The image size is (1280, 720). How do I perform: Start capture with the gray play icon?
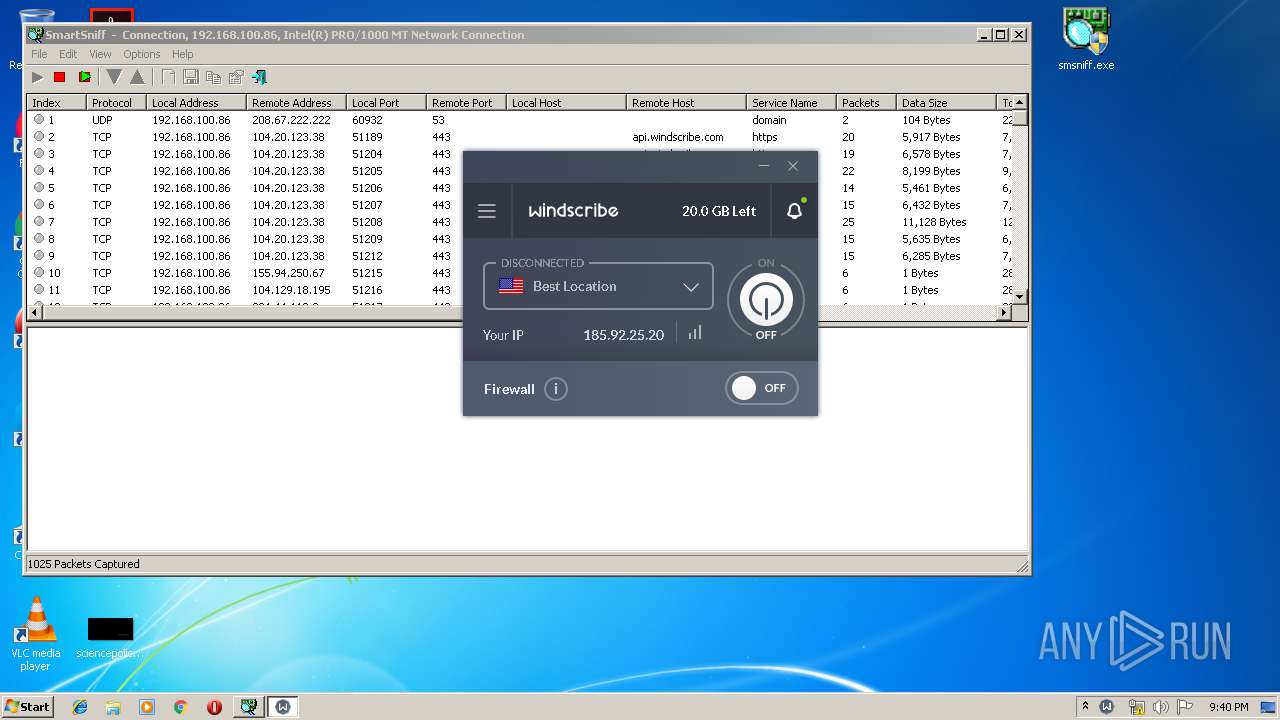point(37,77)
